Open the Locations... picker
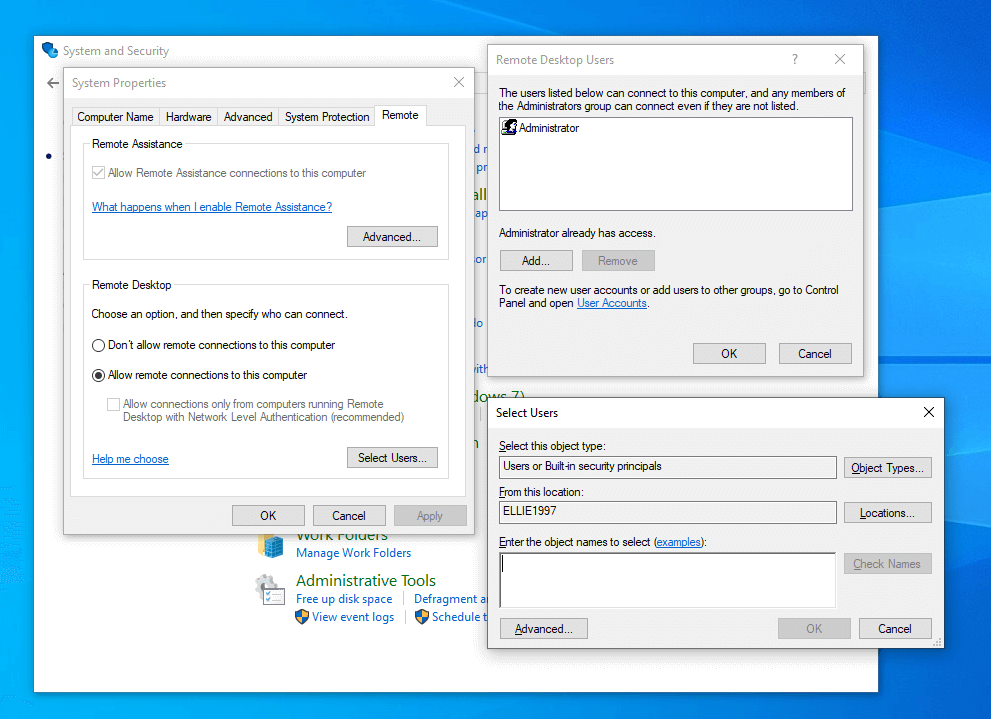The image size is (991, 719). (887, 513)
